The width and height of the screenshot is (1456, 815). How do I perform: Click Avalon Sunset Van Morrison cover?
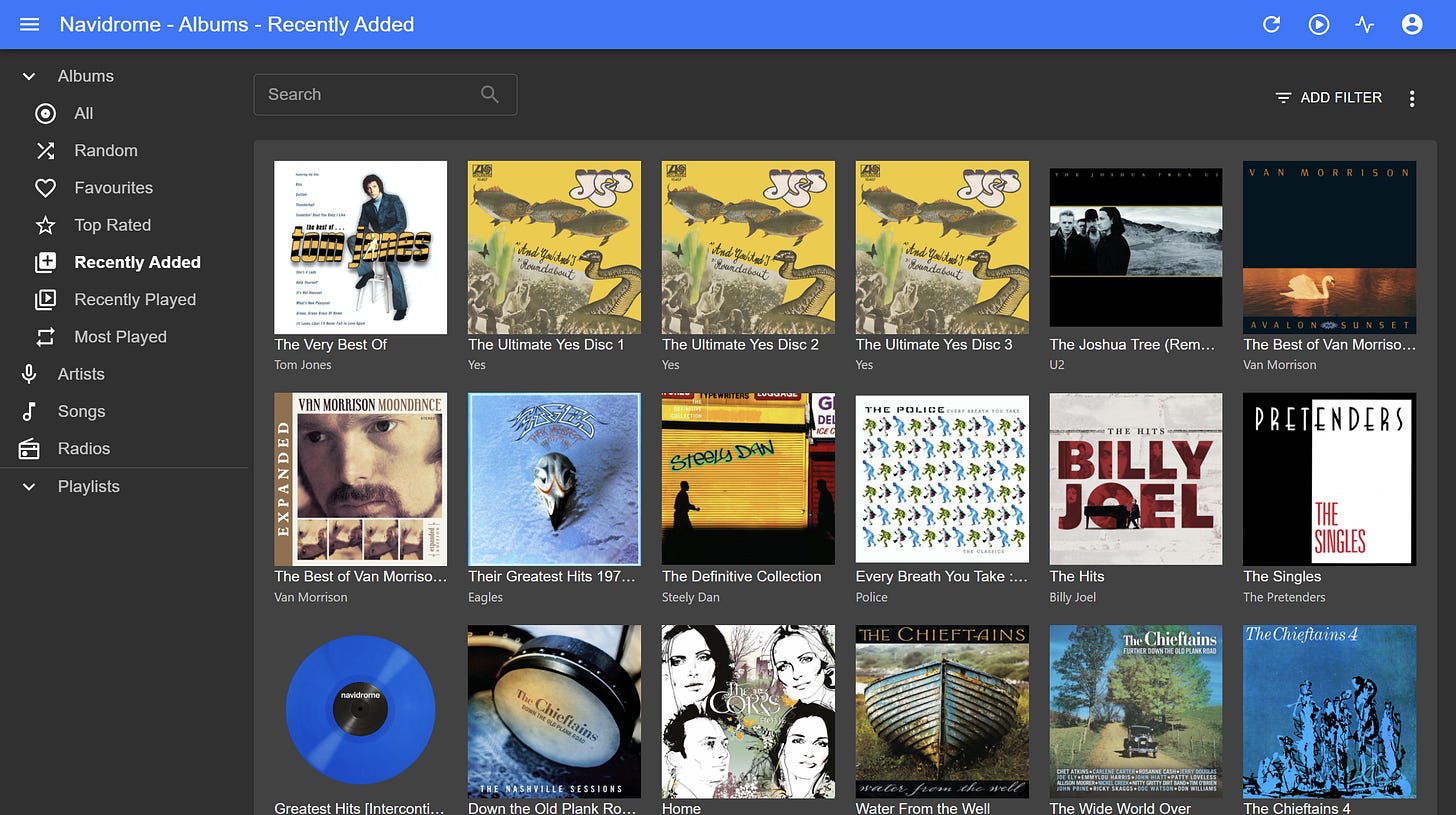point(1330,248)
